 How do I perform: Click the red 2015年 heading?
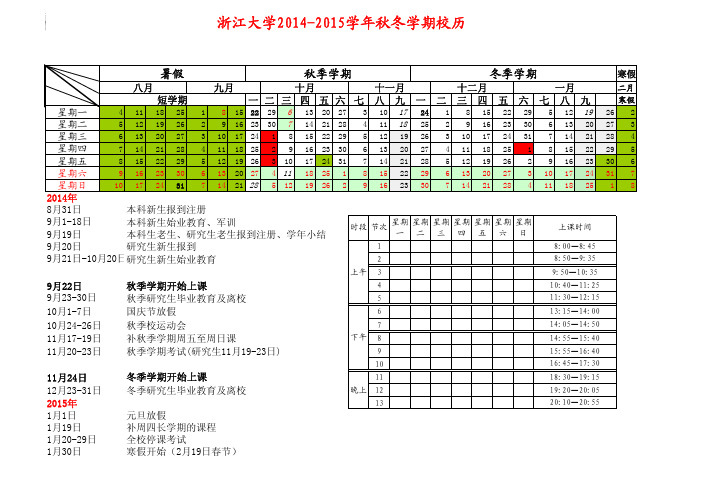tap(62, 403)
